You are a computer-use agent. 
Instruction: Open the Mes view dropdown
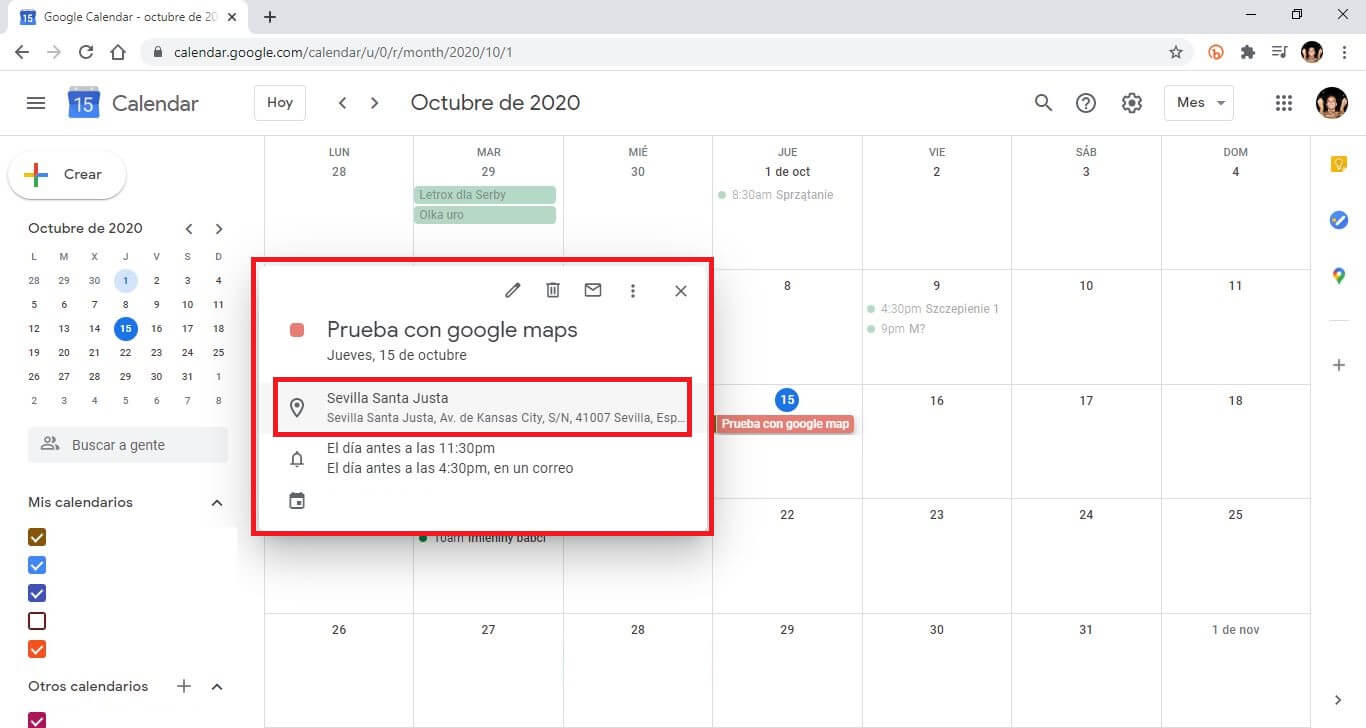pos(1198,103)
